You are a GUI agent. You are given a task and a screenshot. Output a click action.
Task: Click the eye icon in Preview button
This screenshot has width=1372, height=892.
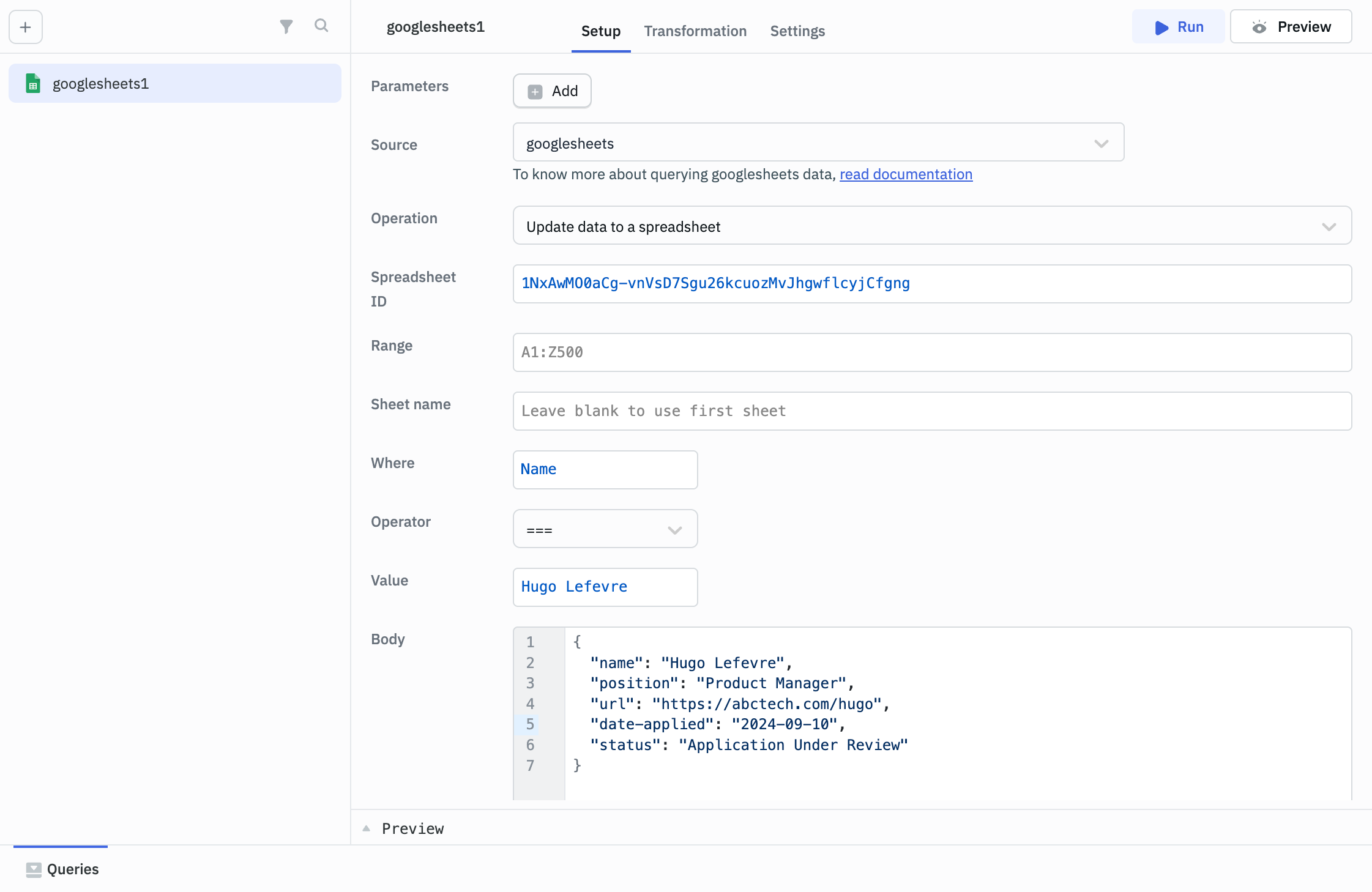[1259, 27]
